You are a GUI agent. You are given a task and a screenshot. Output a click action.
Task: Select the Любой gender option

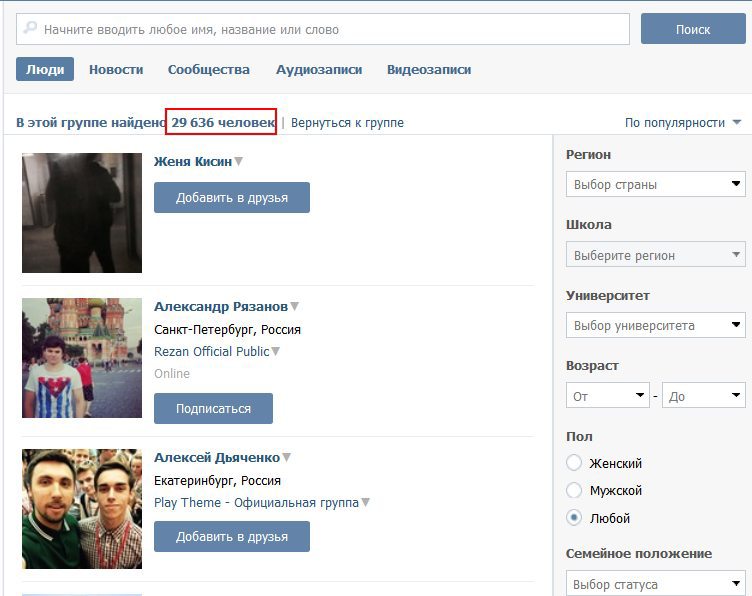(574, 517)
